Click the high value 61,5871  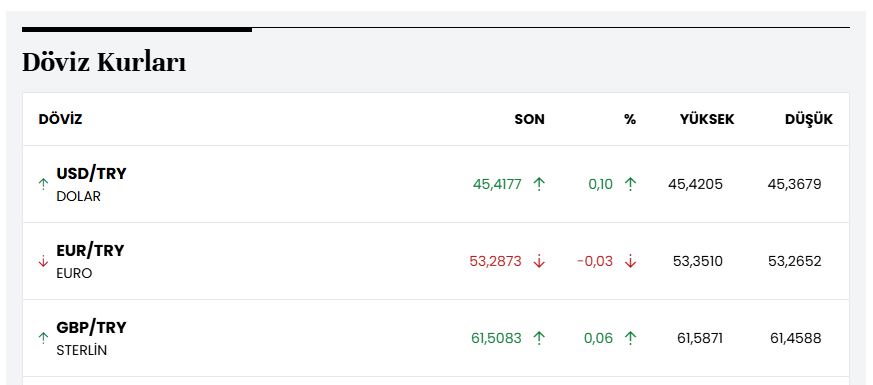click(x=700, y=338)
